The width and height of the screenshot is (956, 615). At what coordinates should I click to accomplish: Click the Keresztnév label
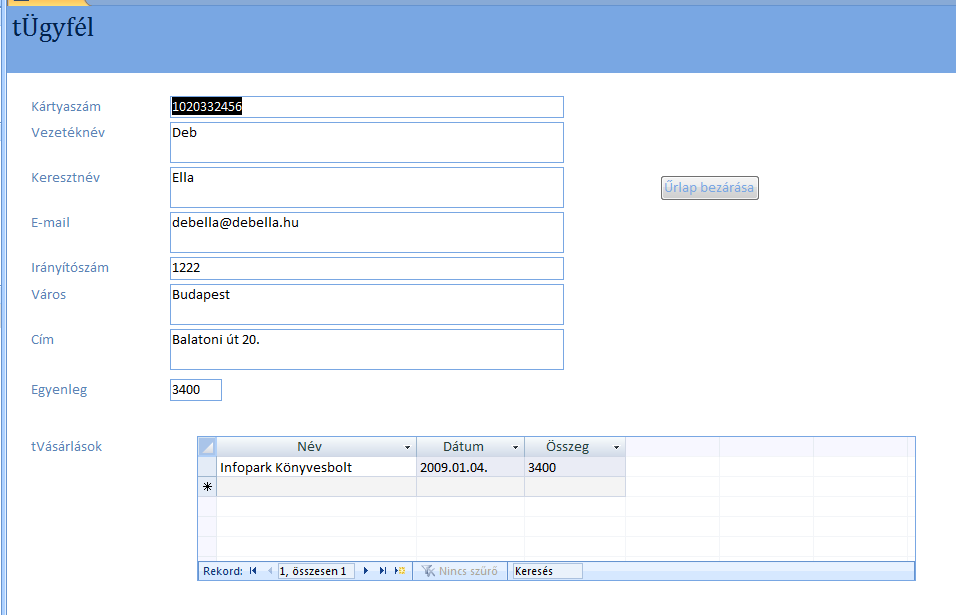[65, 178]
